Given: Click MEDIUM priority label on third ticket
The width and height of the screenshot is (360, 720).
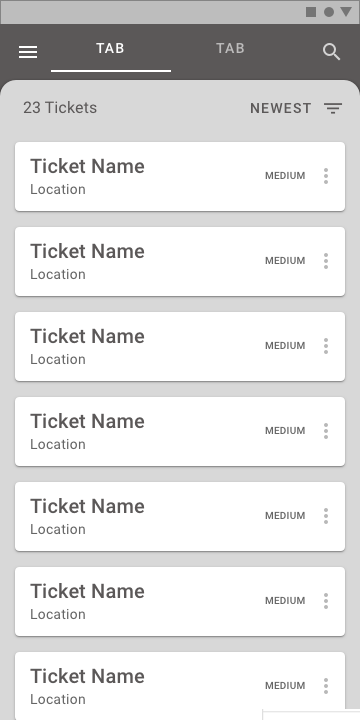Looking at the screenshot, I should click(x=285, y=346).
